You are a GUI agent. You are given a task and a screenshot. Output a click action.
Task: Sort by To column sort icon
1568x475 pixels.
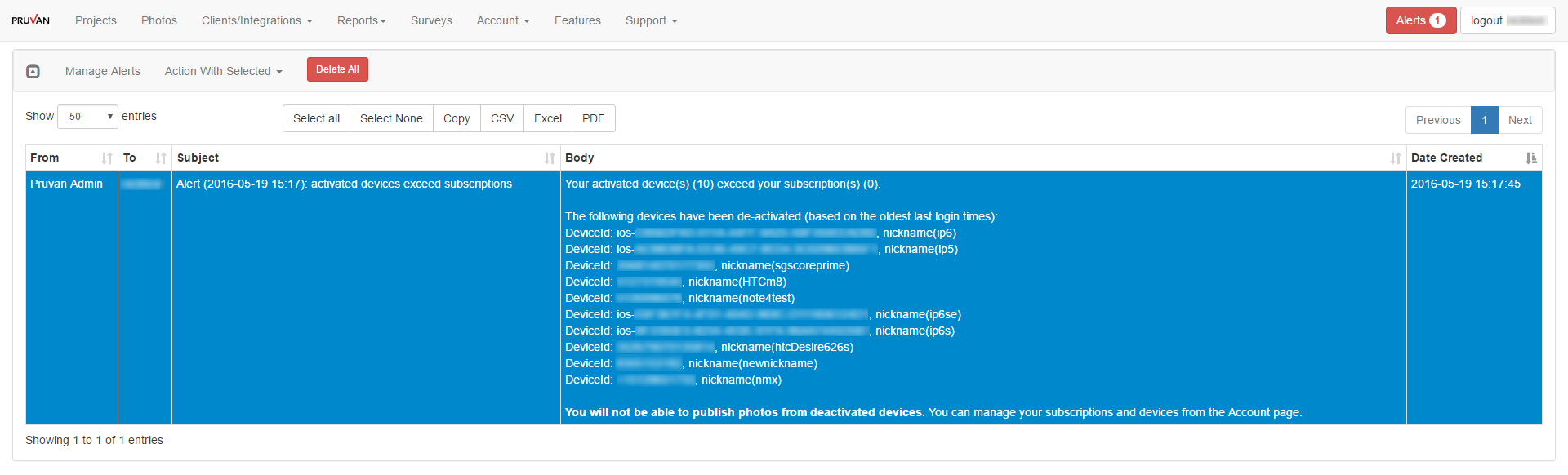(x=161, y=158)
